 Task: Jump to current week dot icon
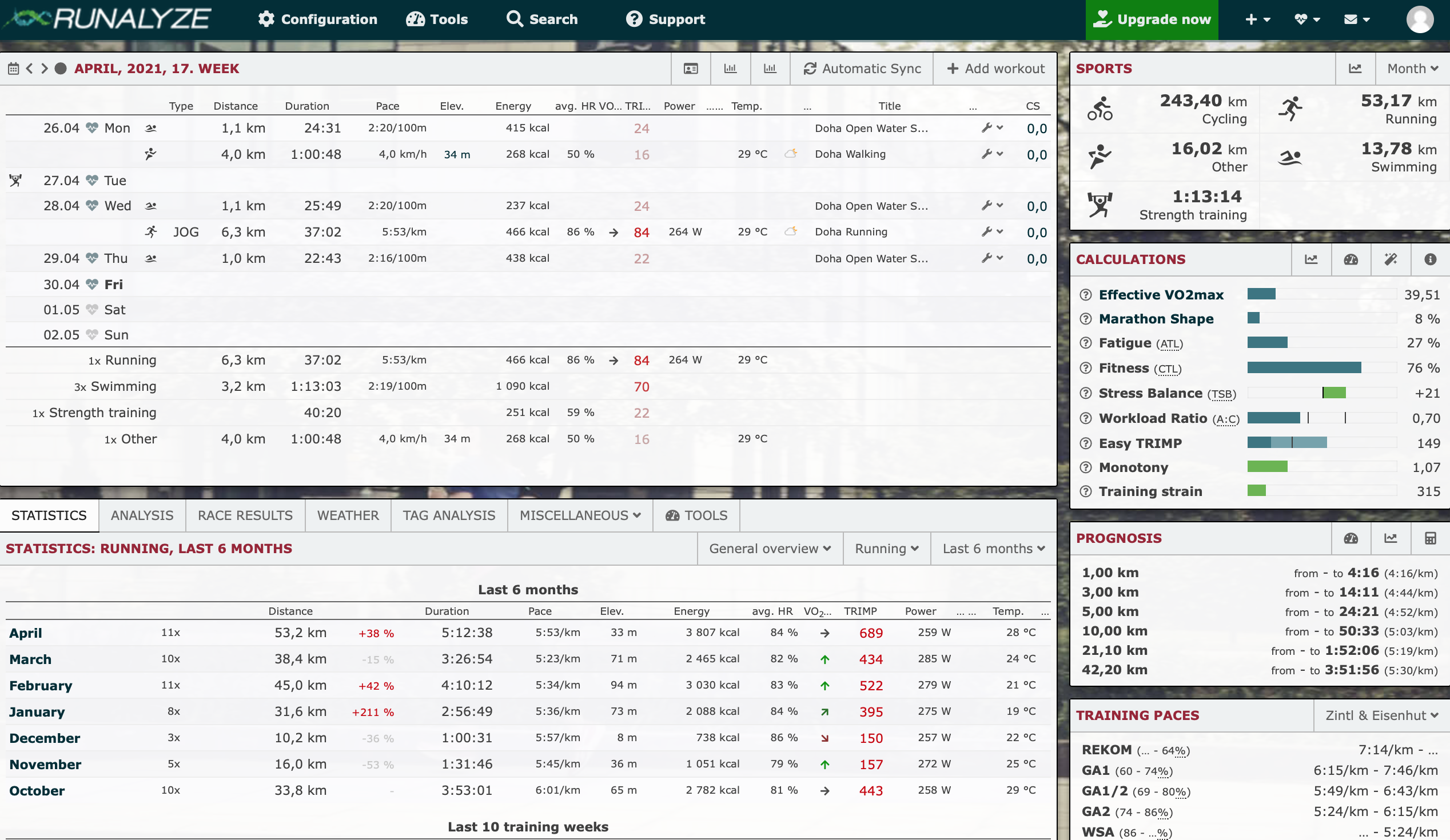(x=61, y=69)
